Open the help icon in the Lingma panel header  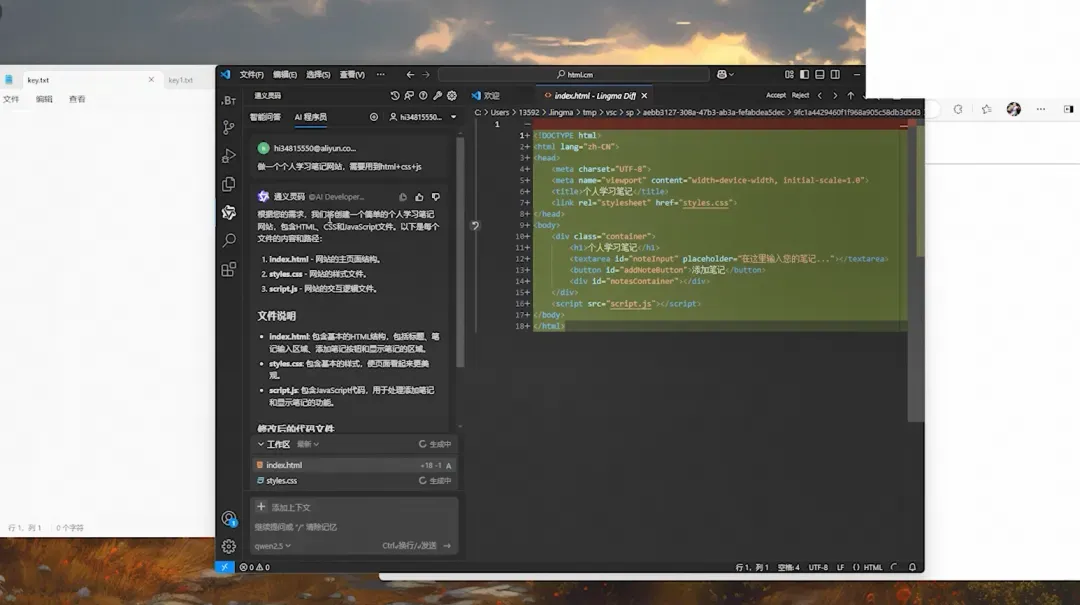point(423,96)
